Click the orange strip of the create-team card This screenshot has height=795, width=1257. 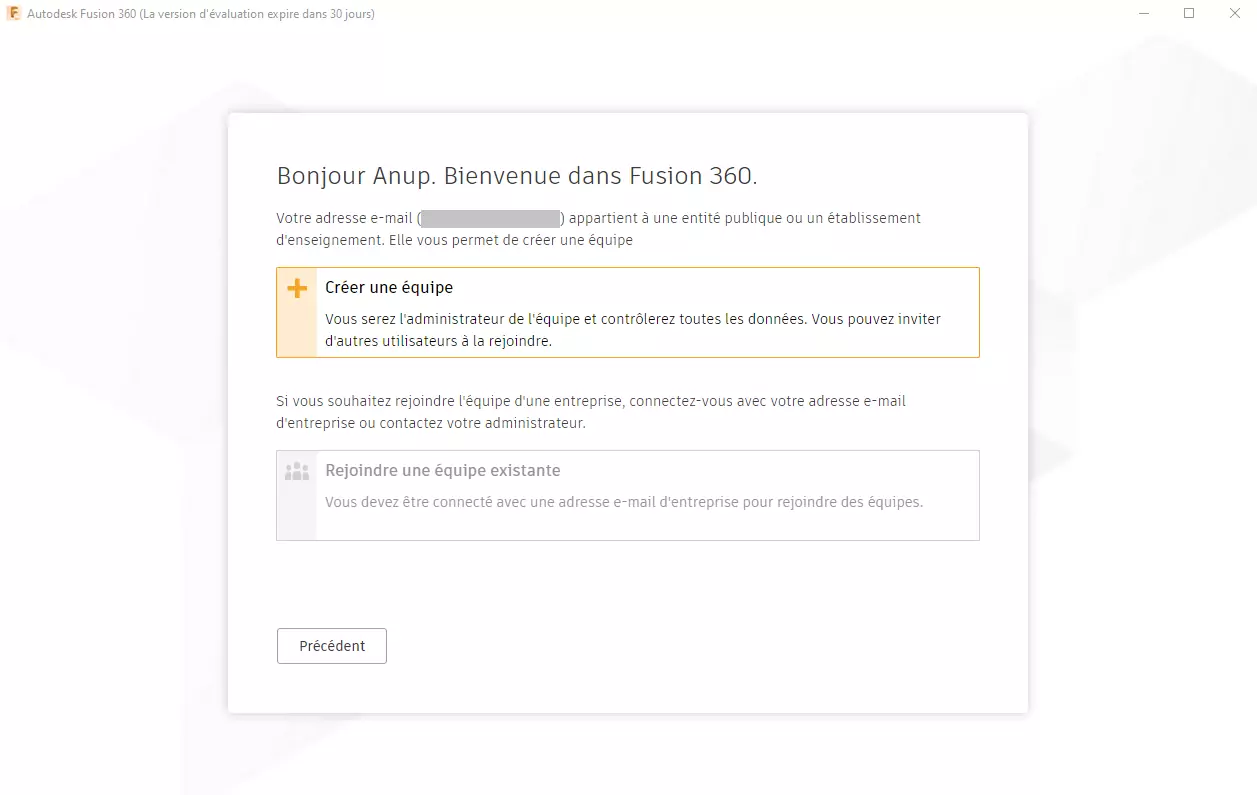pos(297,330)
